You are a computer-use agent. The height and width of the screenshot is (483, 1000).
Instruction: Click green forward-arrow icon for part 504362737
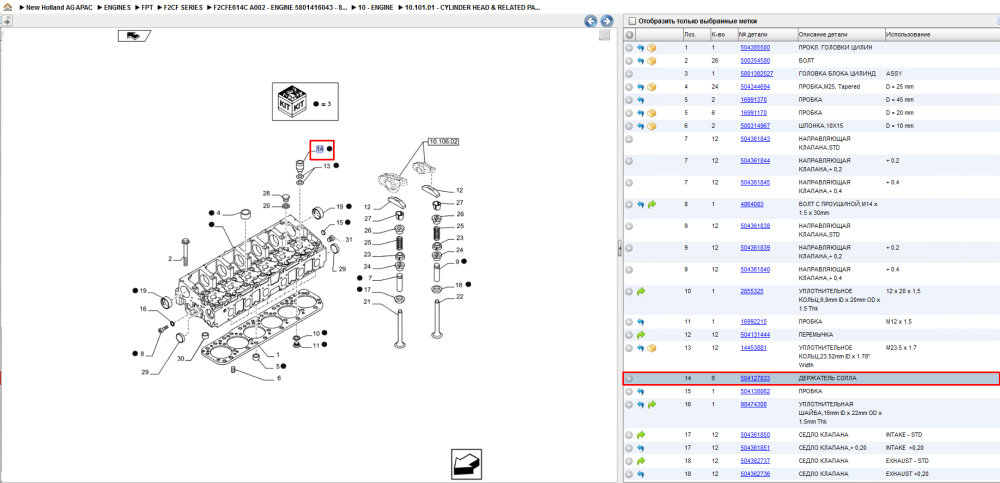(x=640, y=461)
